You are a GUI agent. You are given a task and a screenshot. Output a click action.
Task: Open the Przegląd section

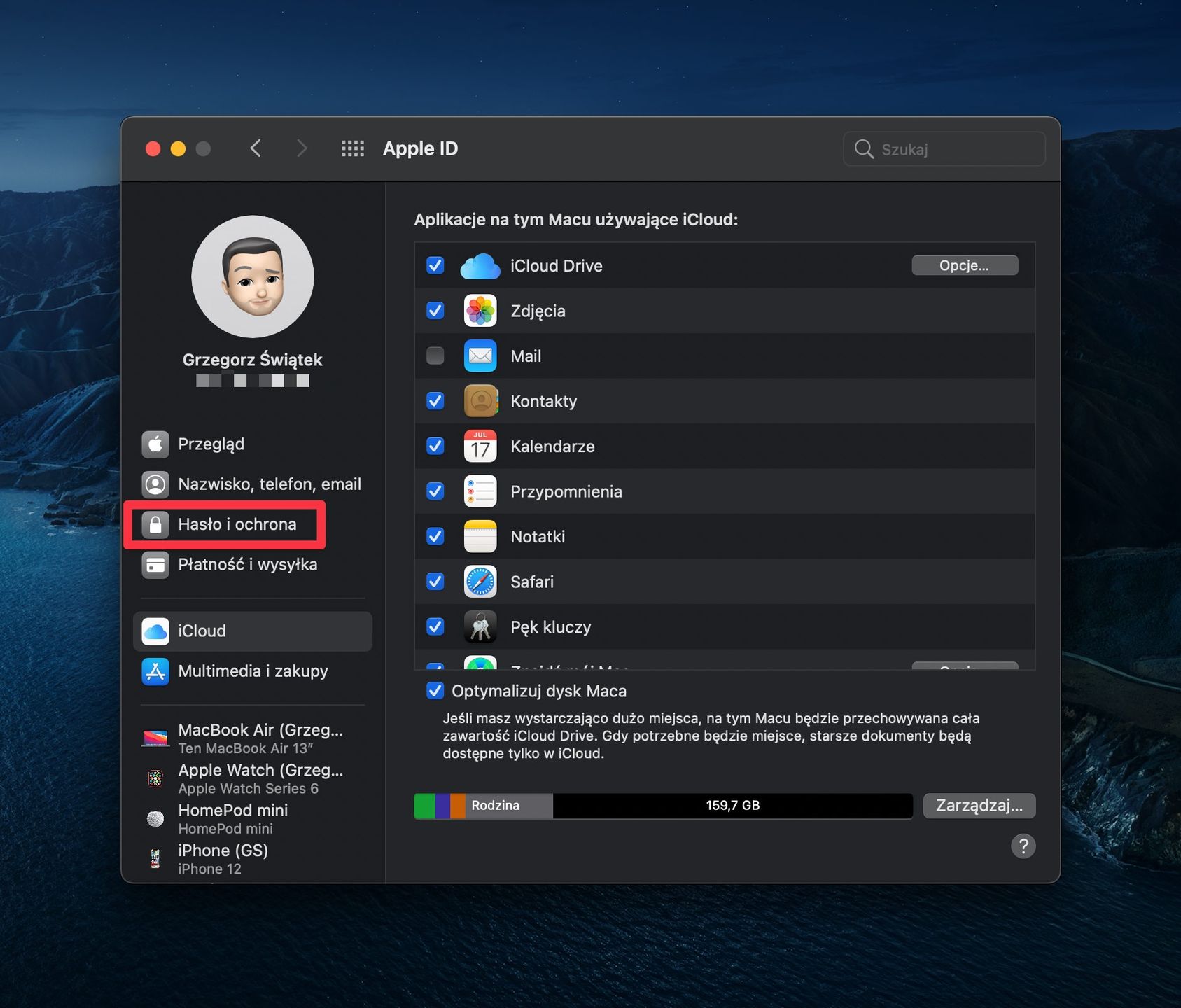click(252, 444)
